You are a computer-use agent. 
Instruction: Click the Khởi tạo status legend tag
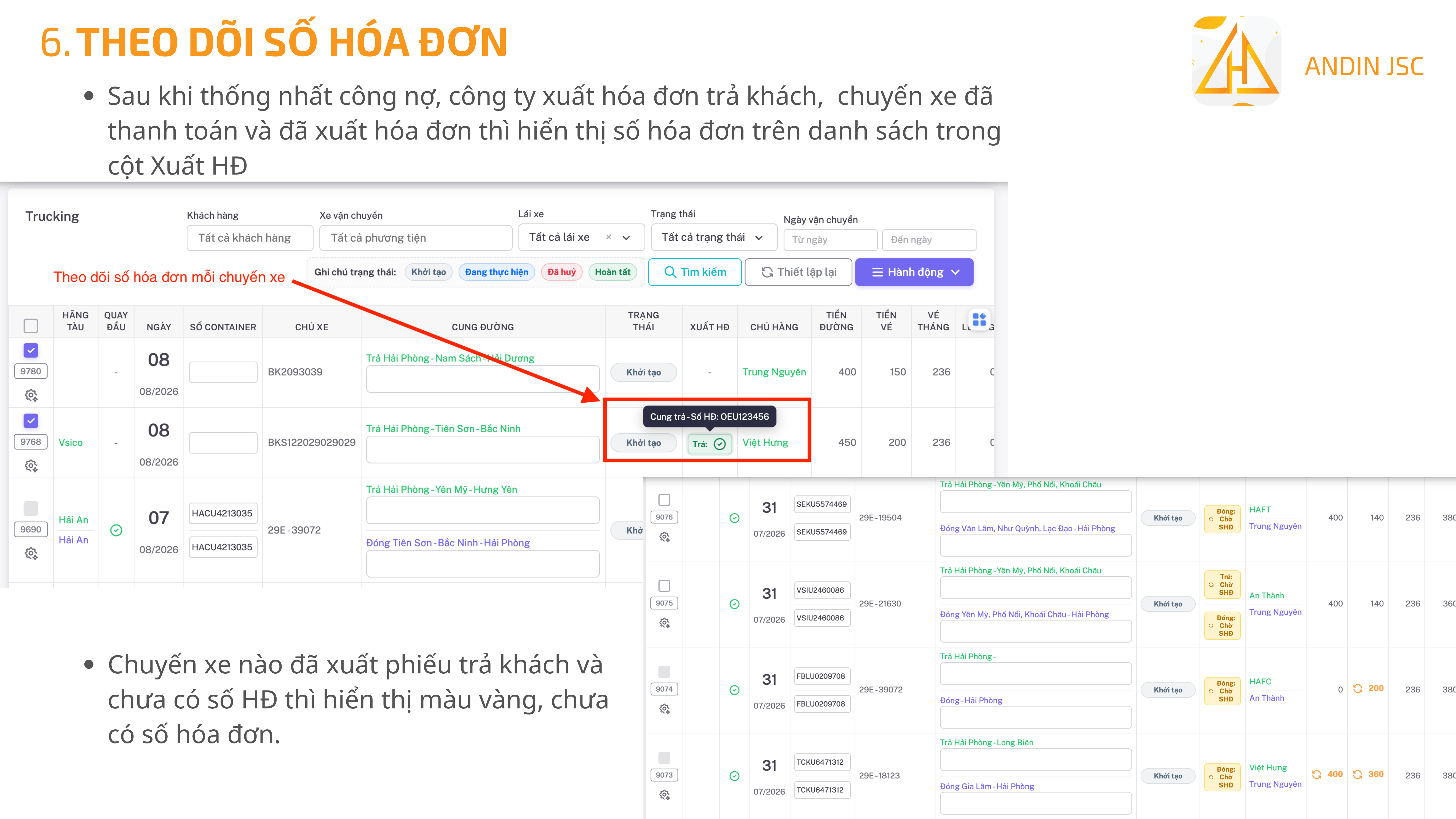tap(429, 272)
